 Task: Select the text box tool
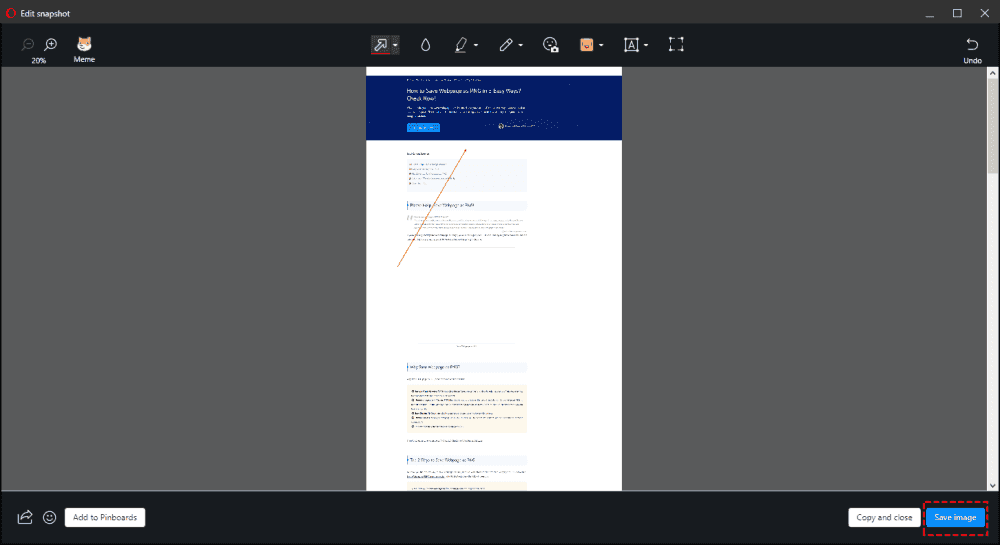631,45
